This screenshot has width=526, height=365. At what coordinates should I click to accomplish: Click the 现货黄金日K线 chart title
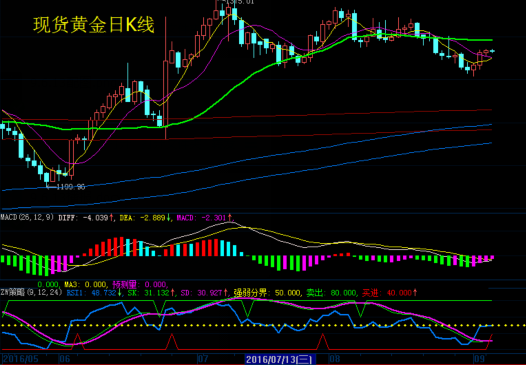pos(94,25)
